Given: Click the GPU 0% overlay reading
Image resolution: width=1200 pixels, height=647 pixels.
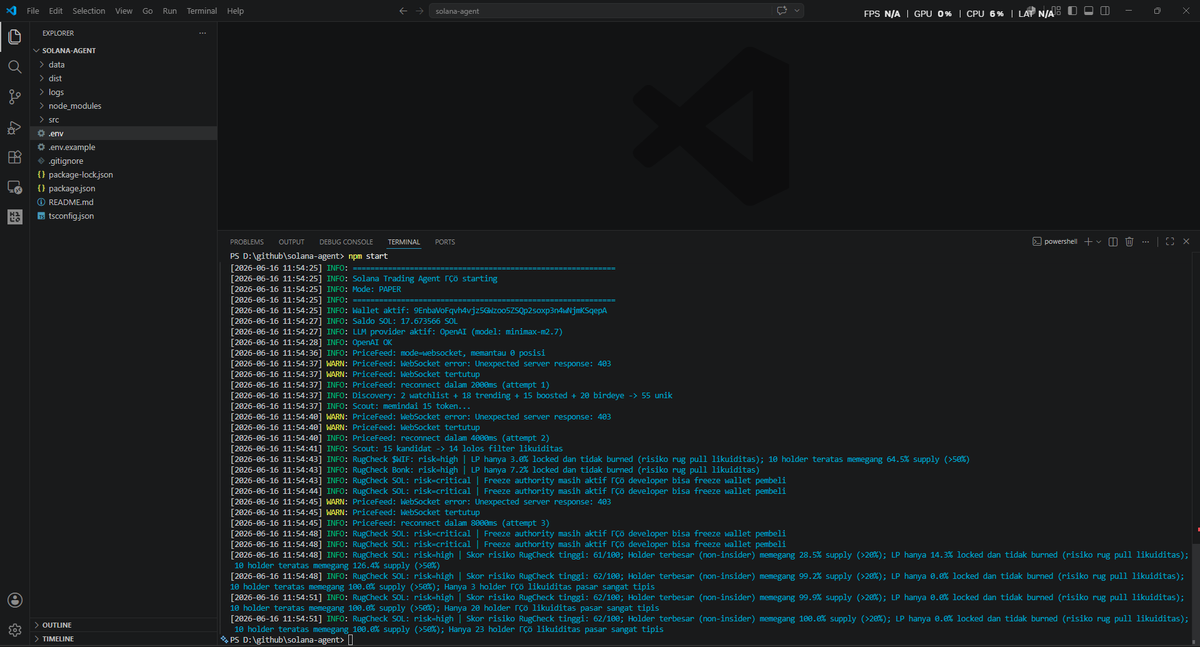Looking at the screenshot, I should point(932,14).
